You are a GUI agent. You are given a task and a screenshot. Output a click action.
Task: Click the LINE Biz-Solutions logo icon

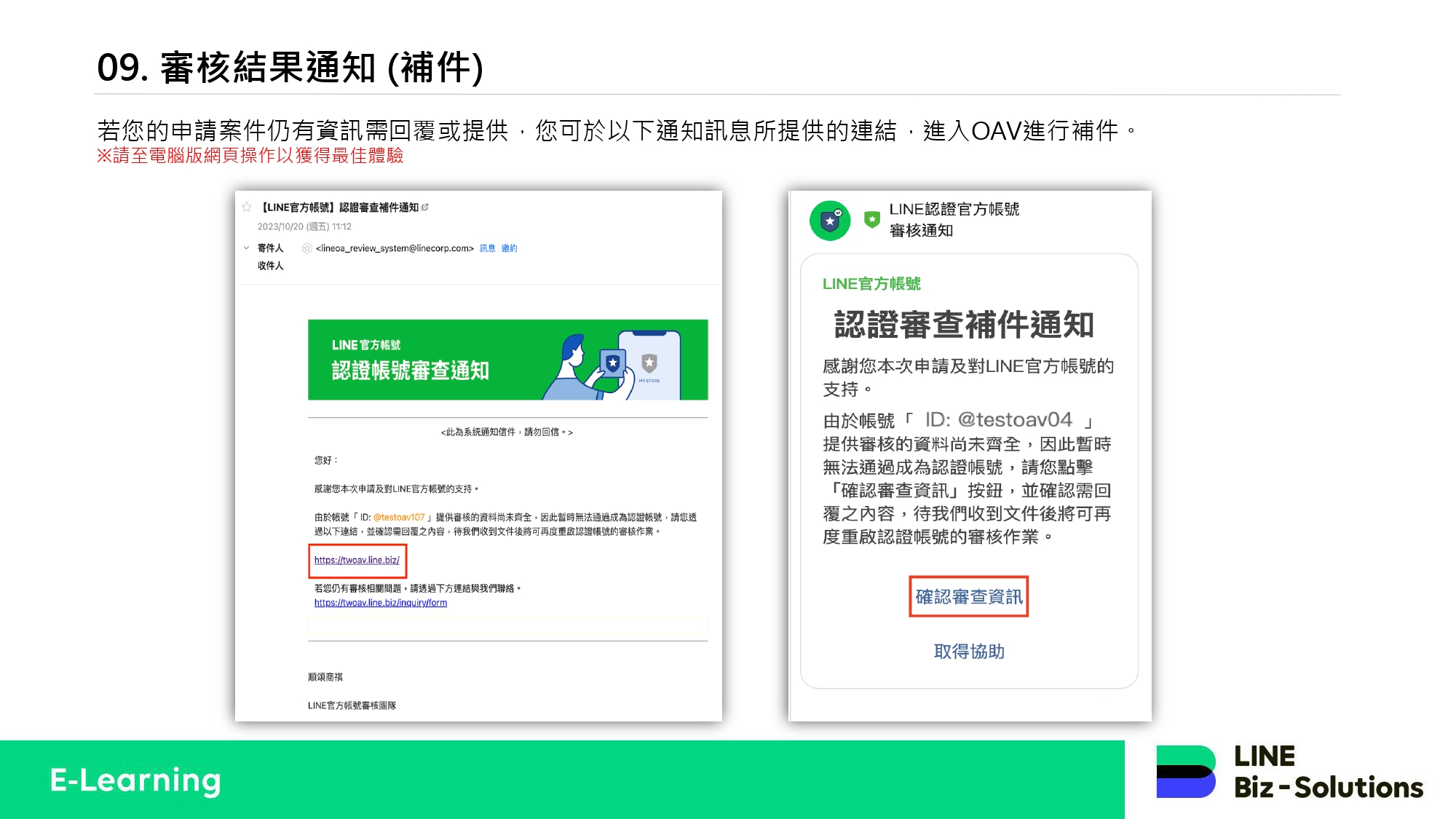pyautogui.click(x=1186, y=772)
